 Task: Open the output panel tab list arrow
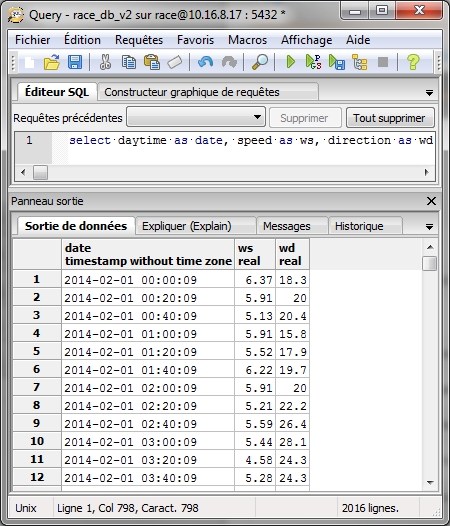coord(429,227)
